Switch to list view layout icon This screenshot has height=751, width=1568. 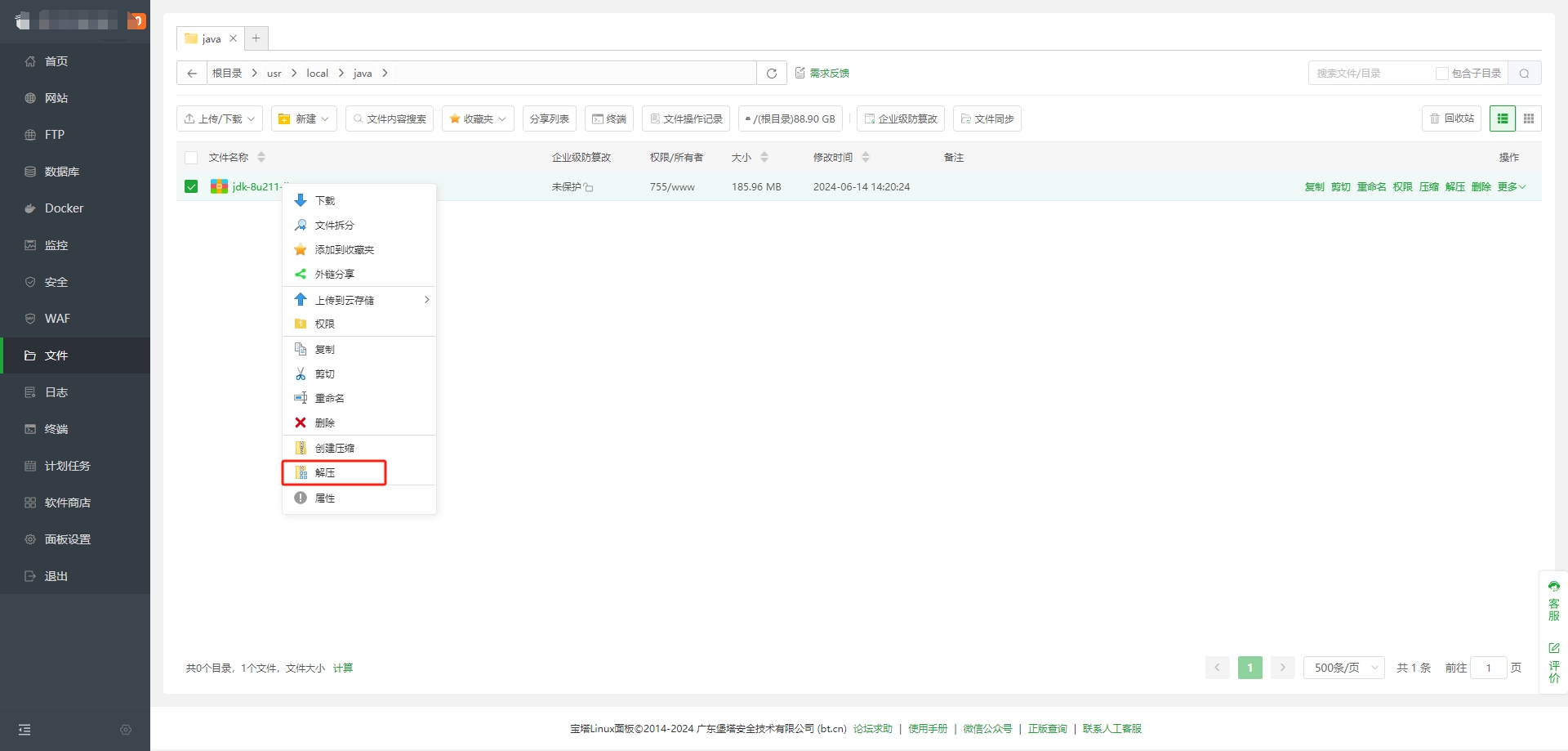point(1502,118)
